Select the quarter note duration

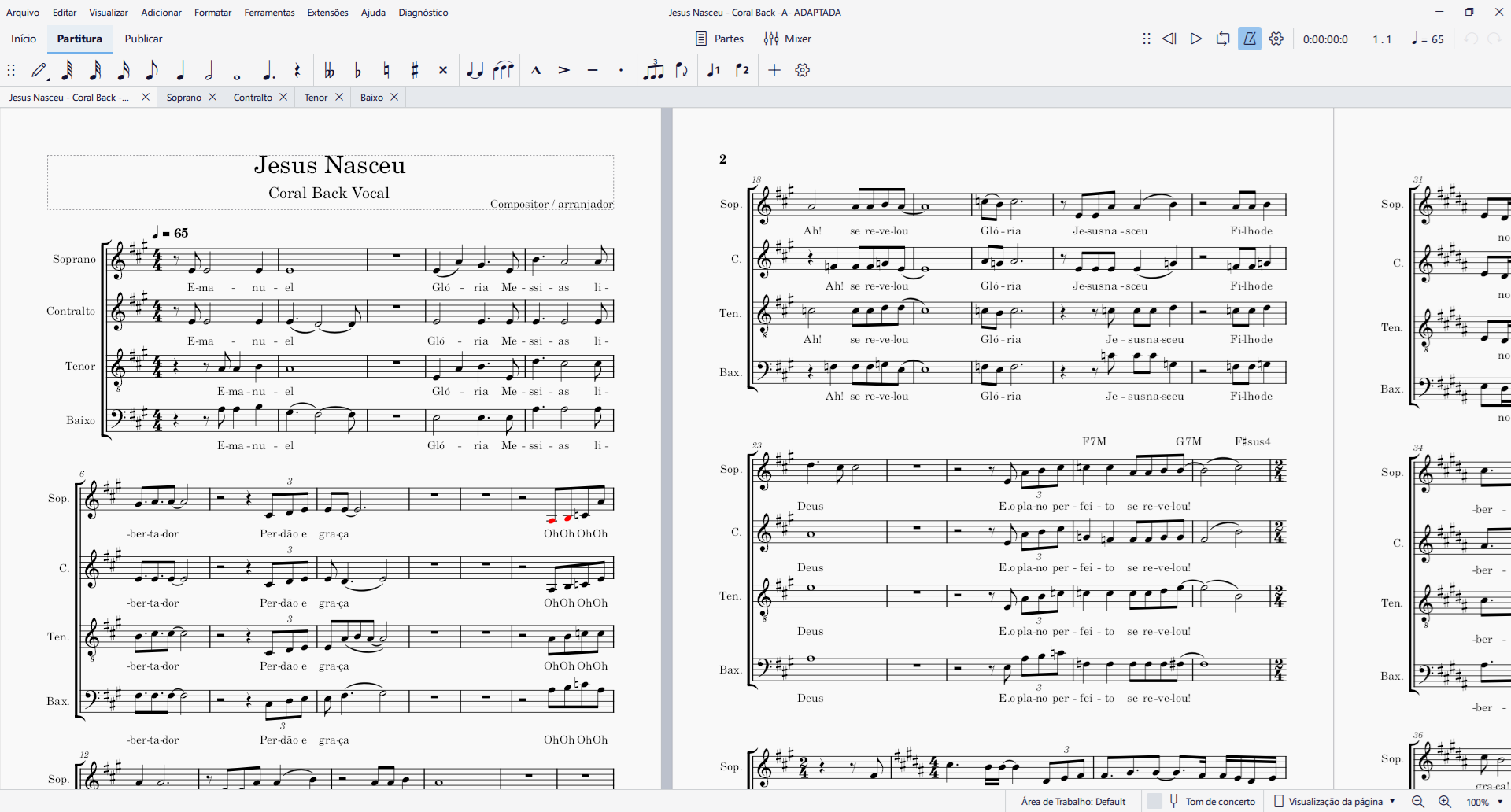[180, 71]
